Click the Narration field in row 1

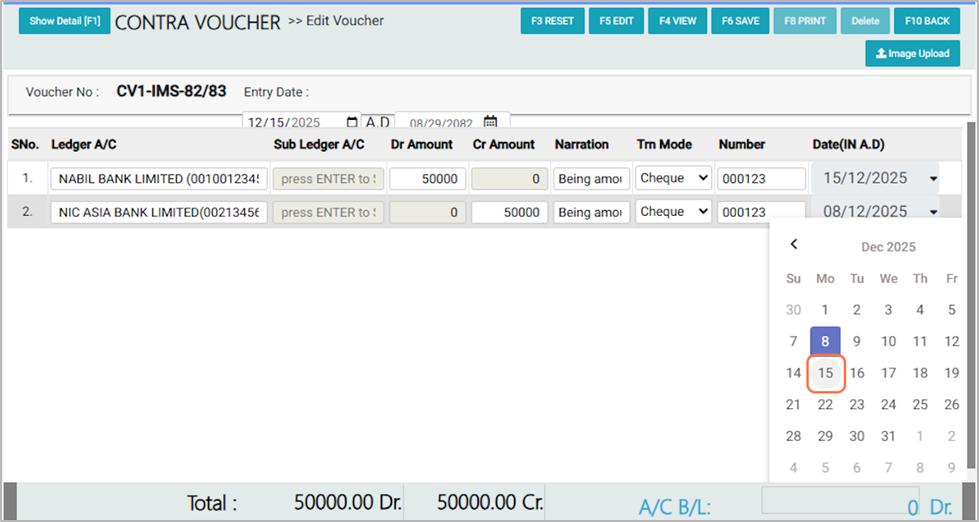[x=591, y=179]
